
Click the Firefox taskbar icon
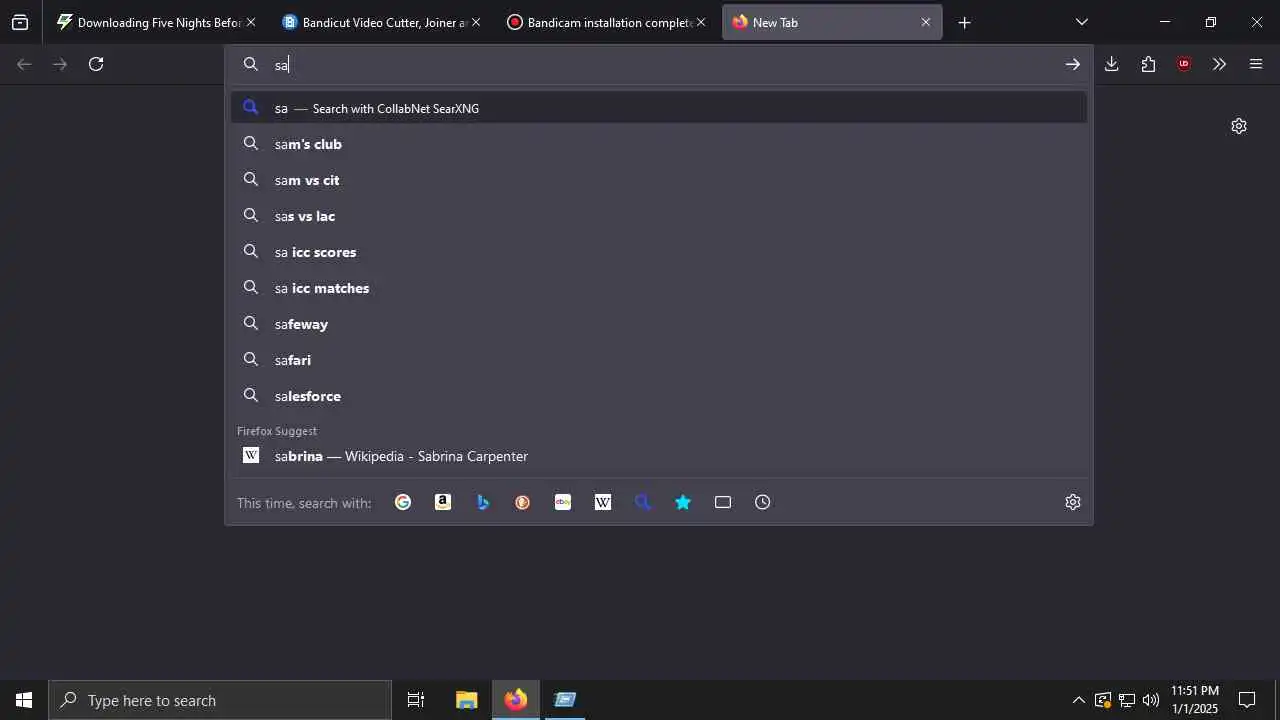pyautogui.click(x=516, y=700)
